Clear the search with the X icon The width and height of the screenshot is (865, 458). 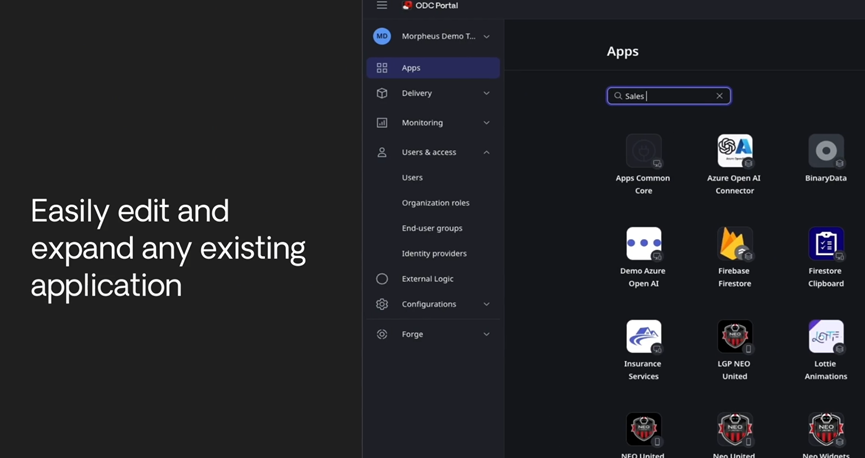click(719, 96)
